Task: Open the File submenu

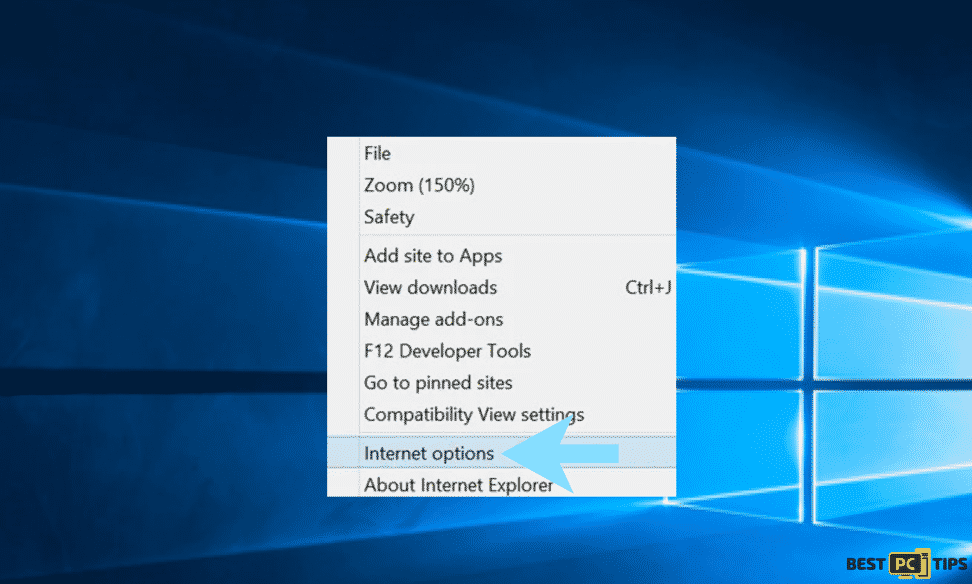Action: click(501, 153)
